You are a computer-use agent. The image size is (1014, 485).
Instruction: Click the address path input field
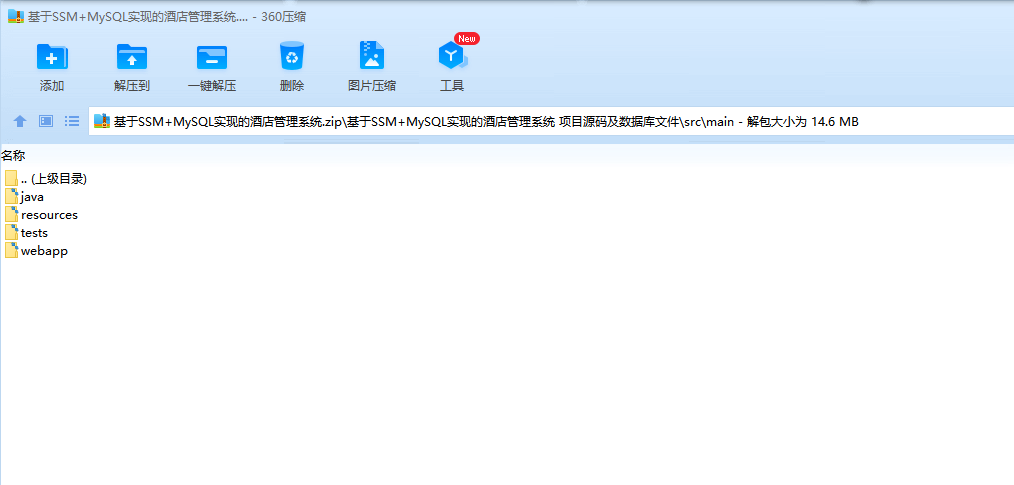pyautogui.click(x=551, y=121)
